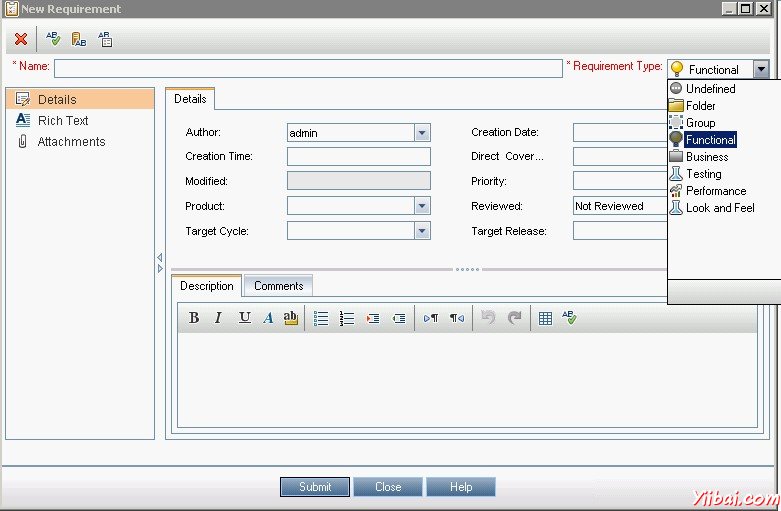Open spelling options icon in top toolbar

click(105, 39)
